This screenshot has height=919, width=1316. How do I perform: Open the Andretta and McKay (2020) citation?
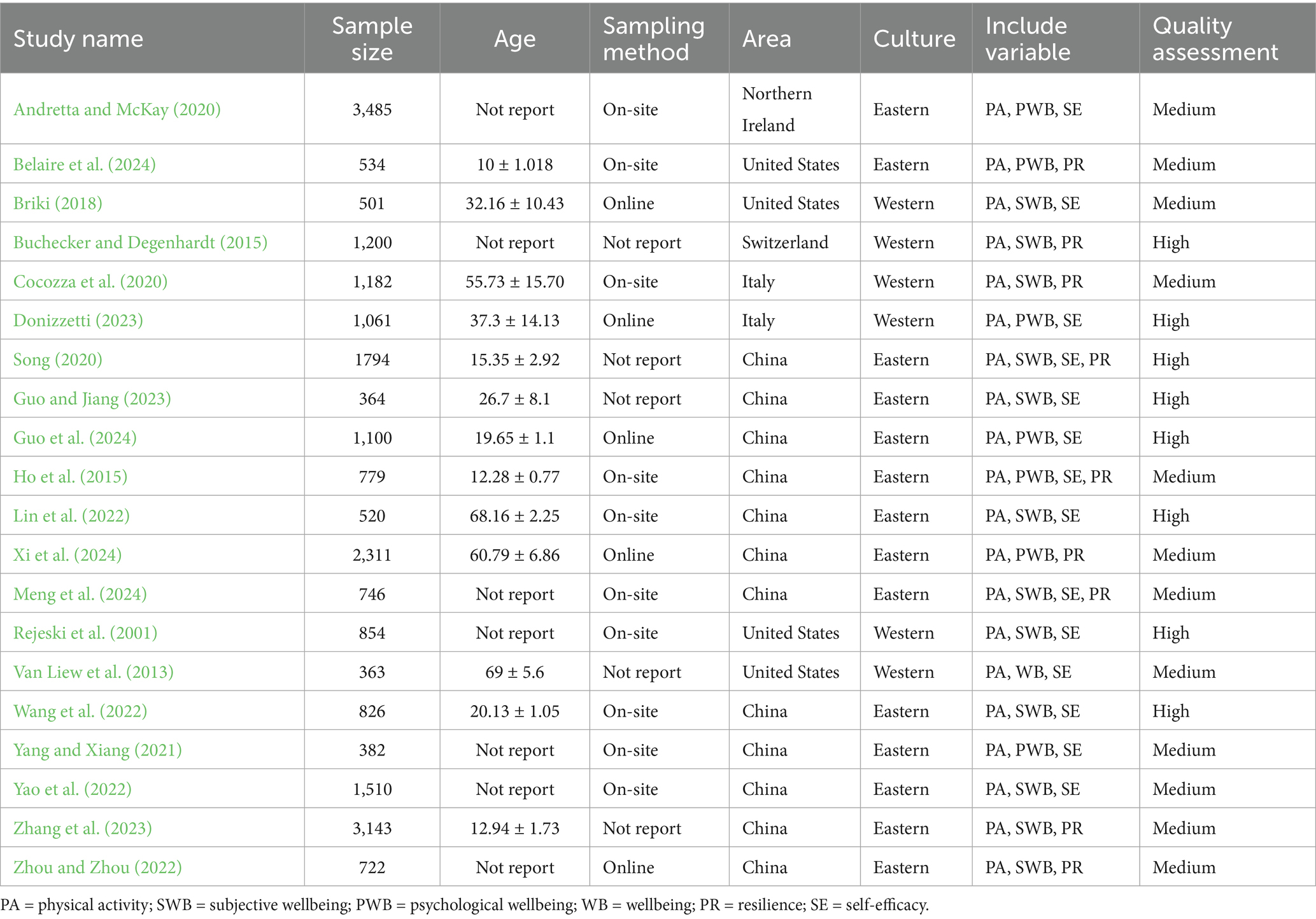tap(117, 109)
